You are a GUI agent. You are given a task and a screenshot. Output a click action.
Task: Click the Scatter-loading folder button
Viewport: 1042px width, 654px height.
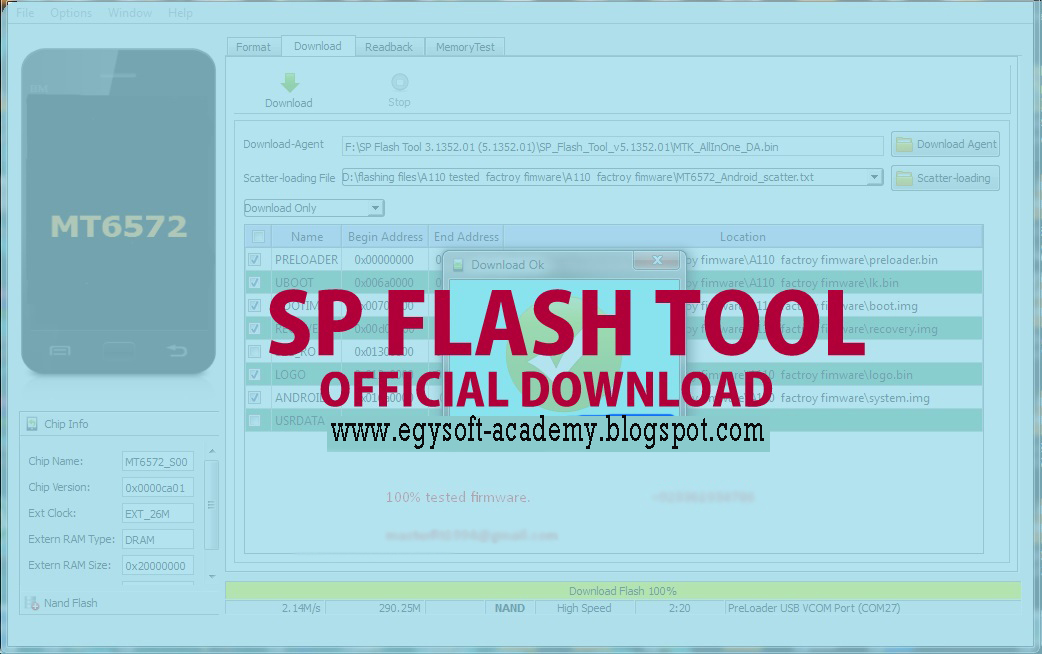[x=945, y=178]
